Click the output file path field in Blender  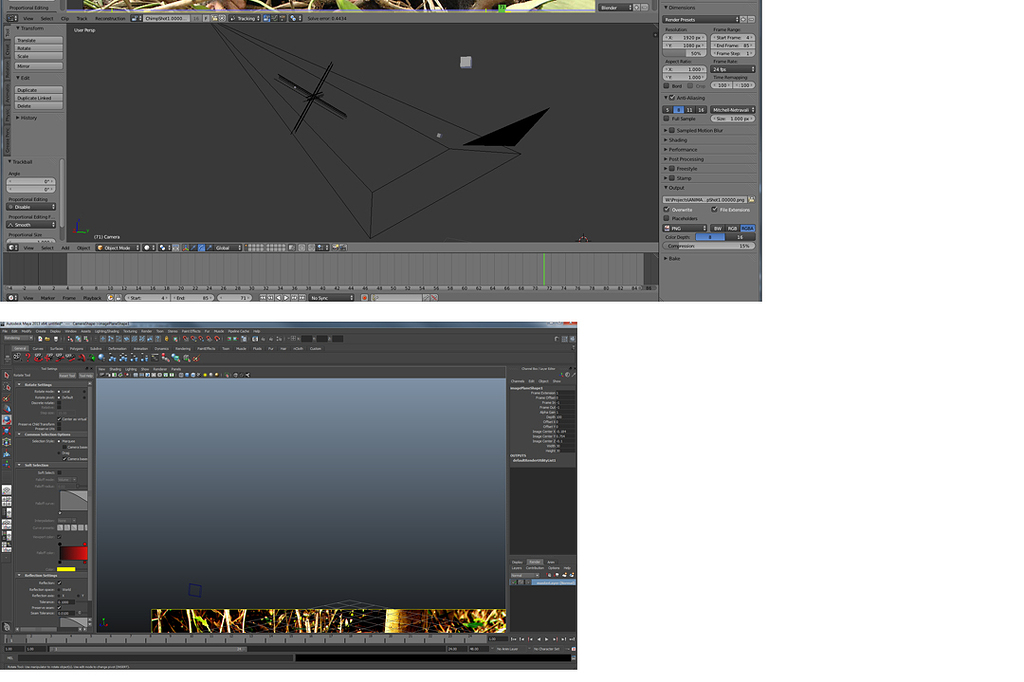click(x=705, y=200)
